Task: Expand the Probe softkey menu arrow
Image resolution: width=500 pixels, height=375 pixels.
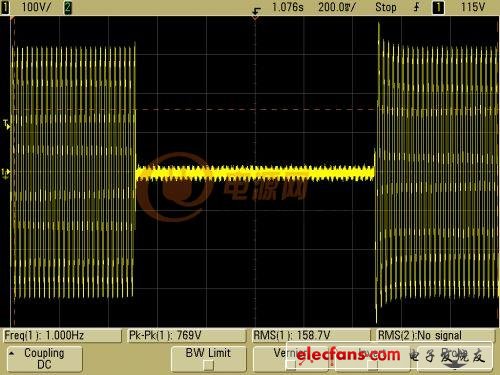Action: pyautogui.click(x=455, y=366)
